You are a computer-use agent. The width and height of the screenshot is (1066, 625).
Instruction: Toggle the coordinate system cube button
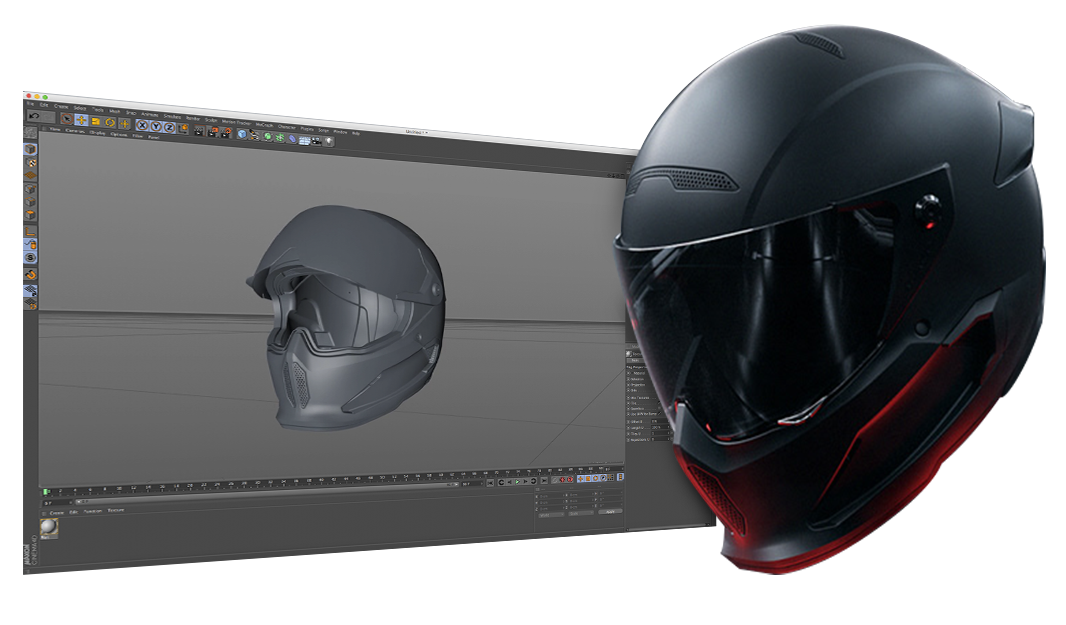(x=184, y=129)
